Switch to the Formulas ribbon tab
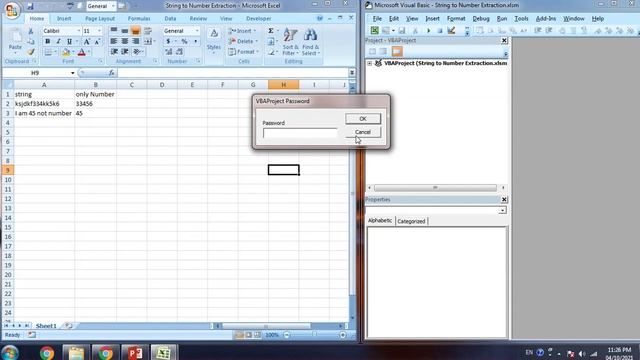 pyautogui.click(x=139, y=19)
